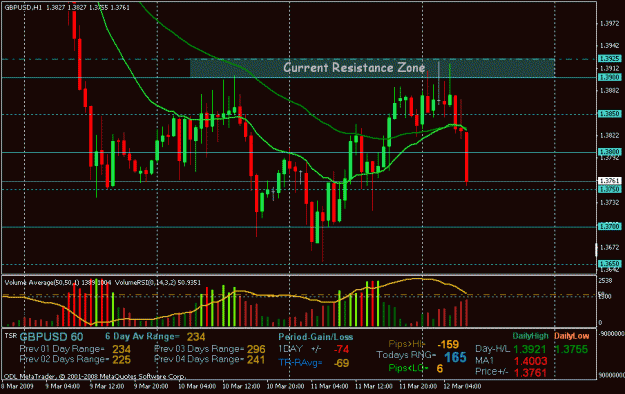Click the 'TR-RAvg=' label
Screen dimensions: 625x394
(x=300, y=363)
